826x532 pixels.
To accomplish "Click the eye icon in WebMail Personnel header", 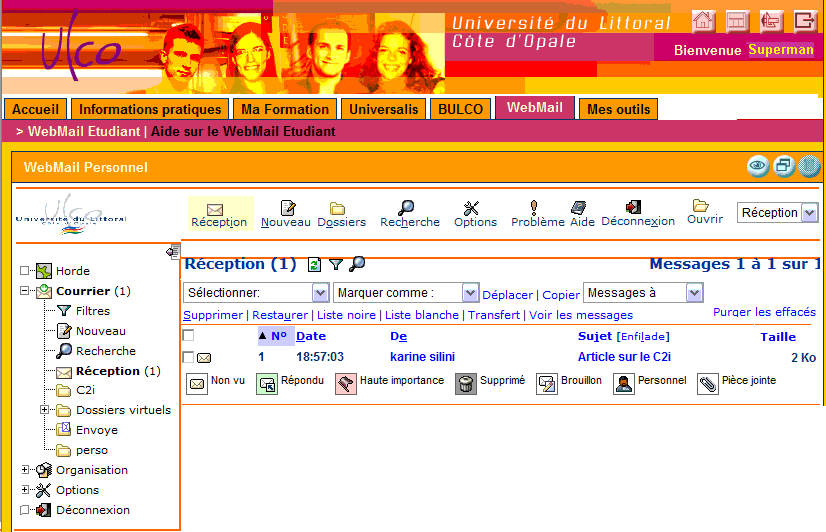I will coord(758,167).
